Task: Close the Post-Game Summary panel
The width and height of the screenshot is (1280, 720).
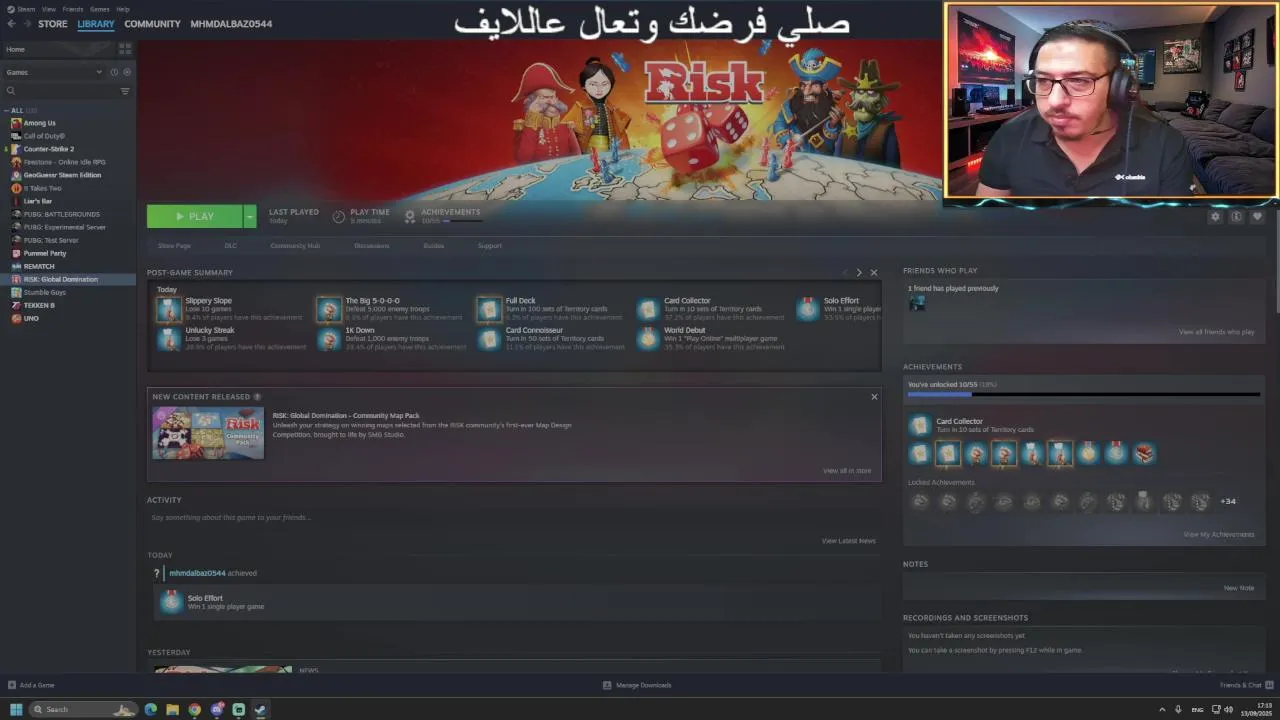Action: [x=873, y=272]
